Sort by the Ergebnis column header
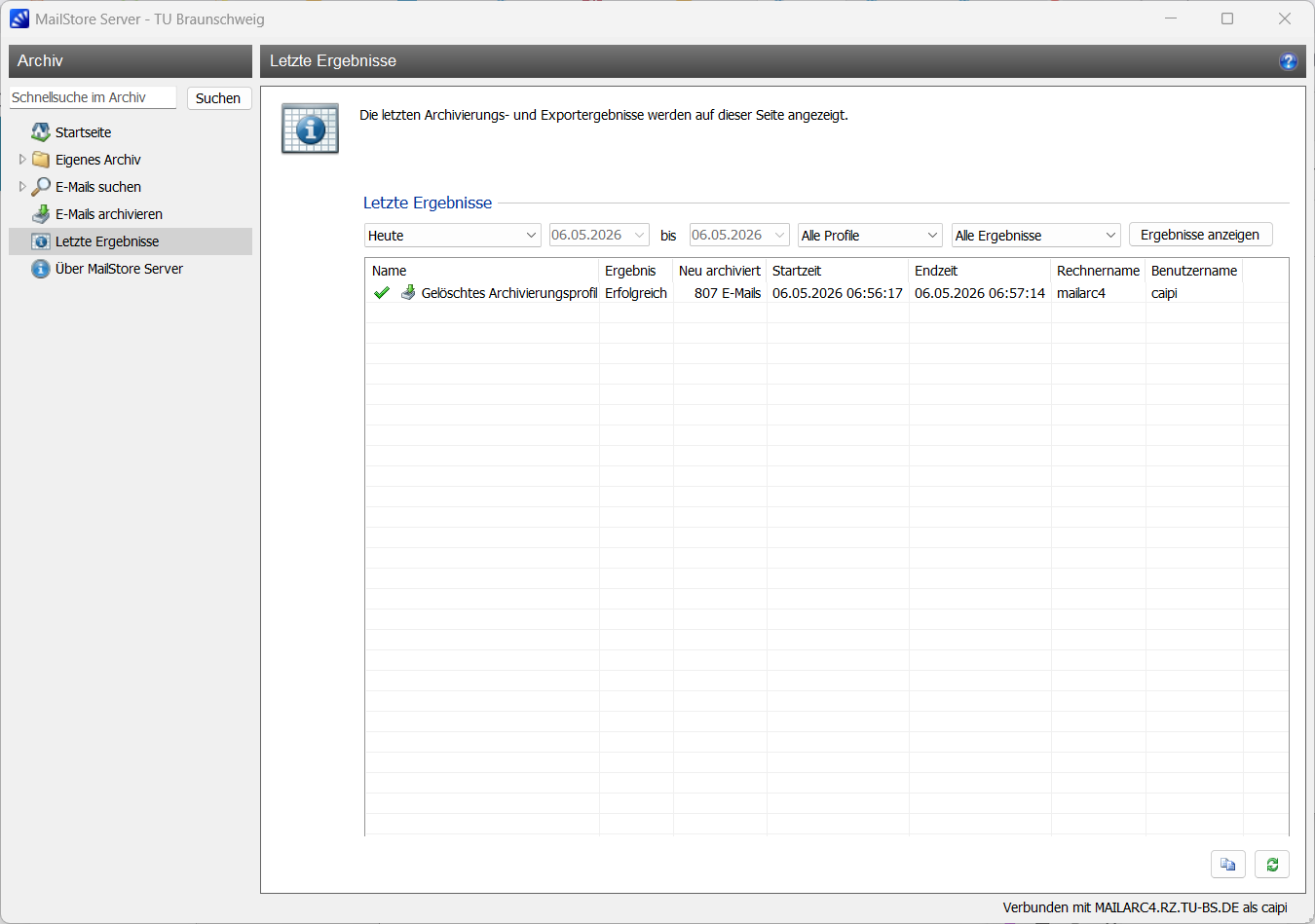 [x=636, y=271]
